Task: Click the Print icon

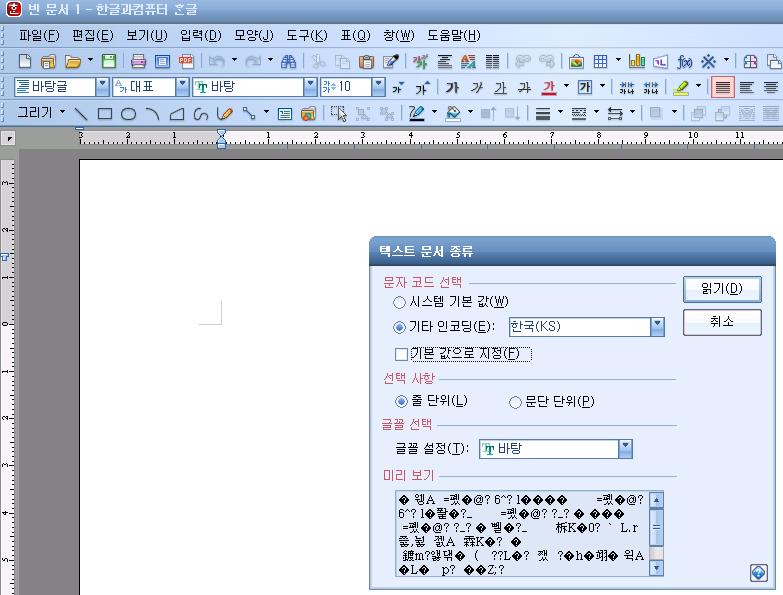Action: pos(138,61)
